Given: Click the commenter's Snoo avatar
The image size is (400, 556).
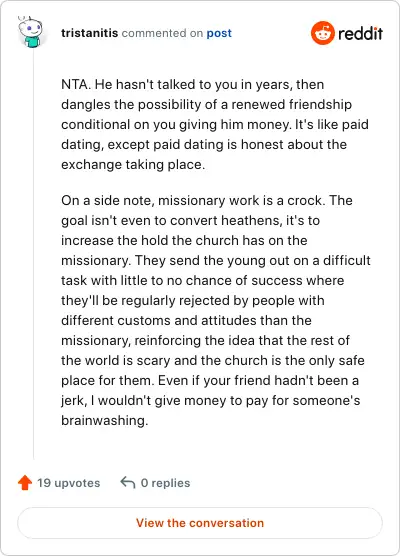Looking at the screenshot, I should [31, 32].
